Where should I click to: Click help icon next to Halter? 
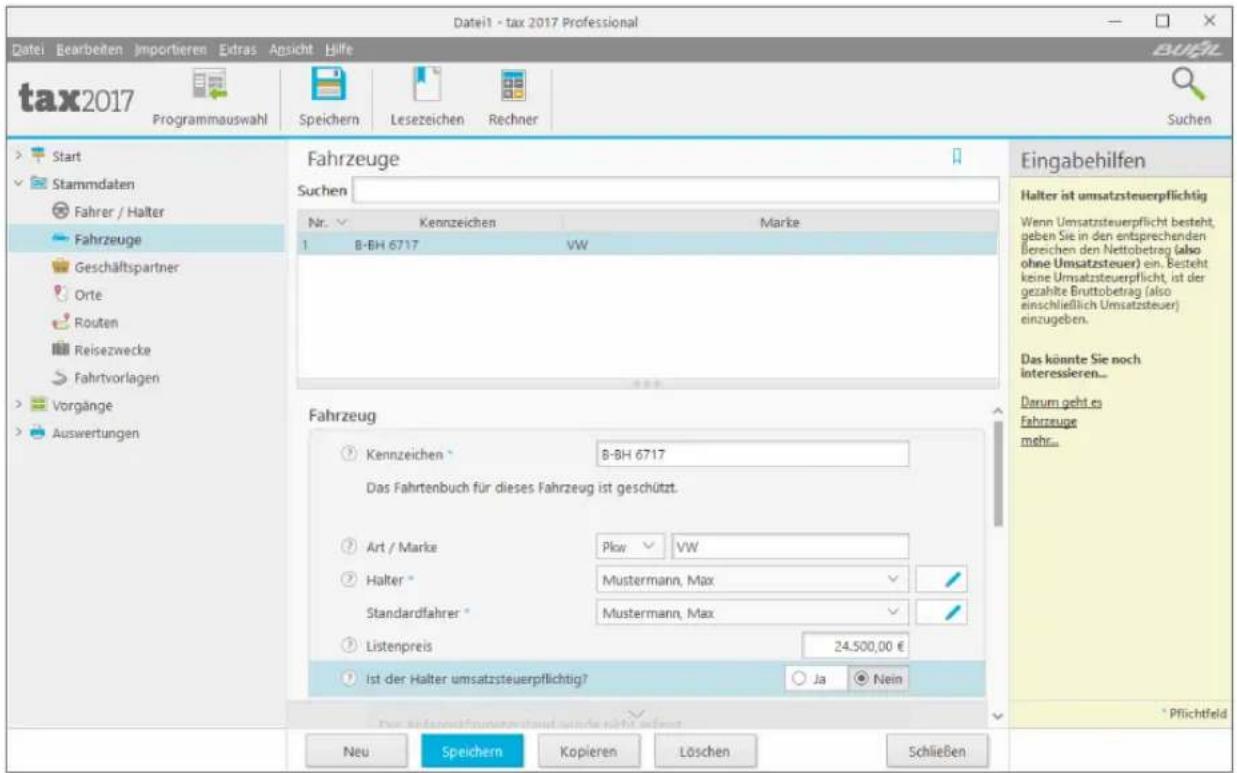349,579
